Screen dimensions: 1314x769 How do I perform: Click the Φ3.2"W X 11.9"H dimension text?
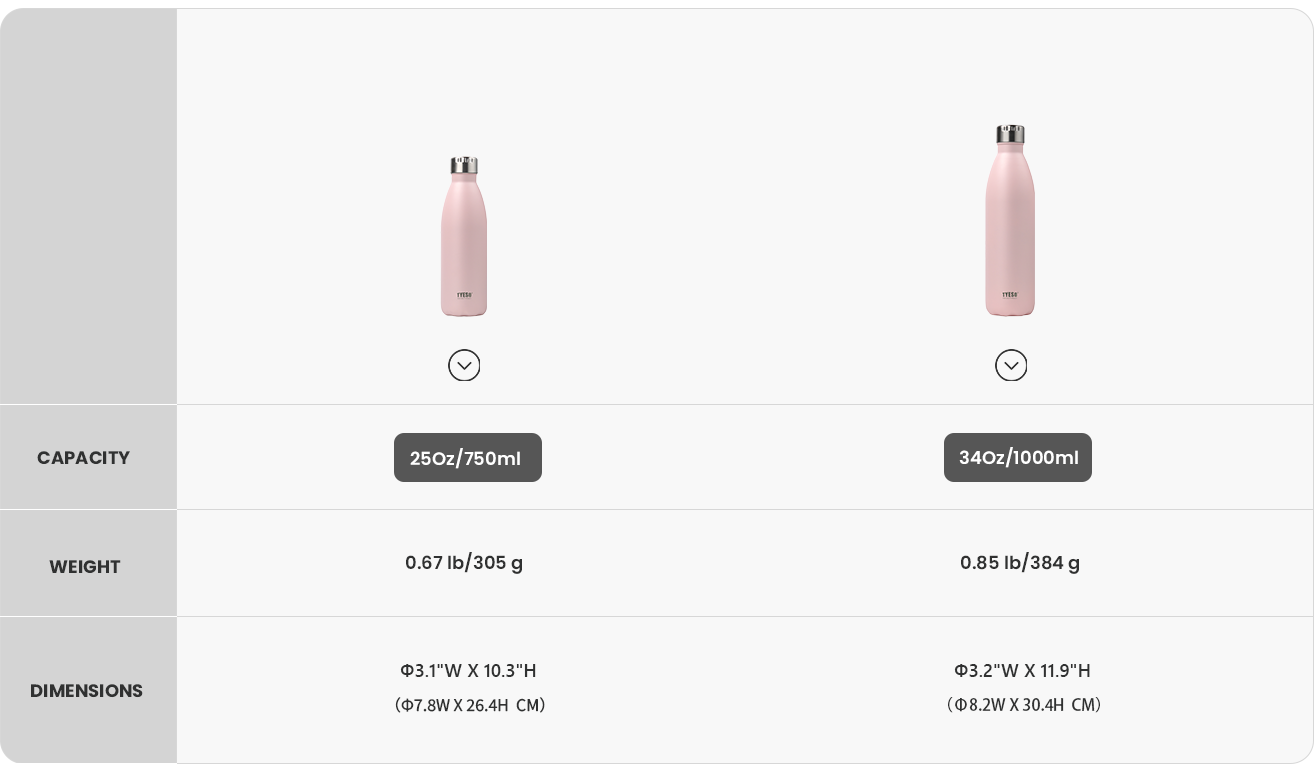pos(1022,671)
